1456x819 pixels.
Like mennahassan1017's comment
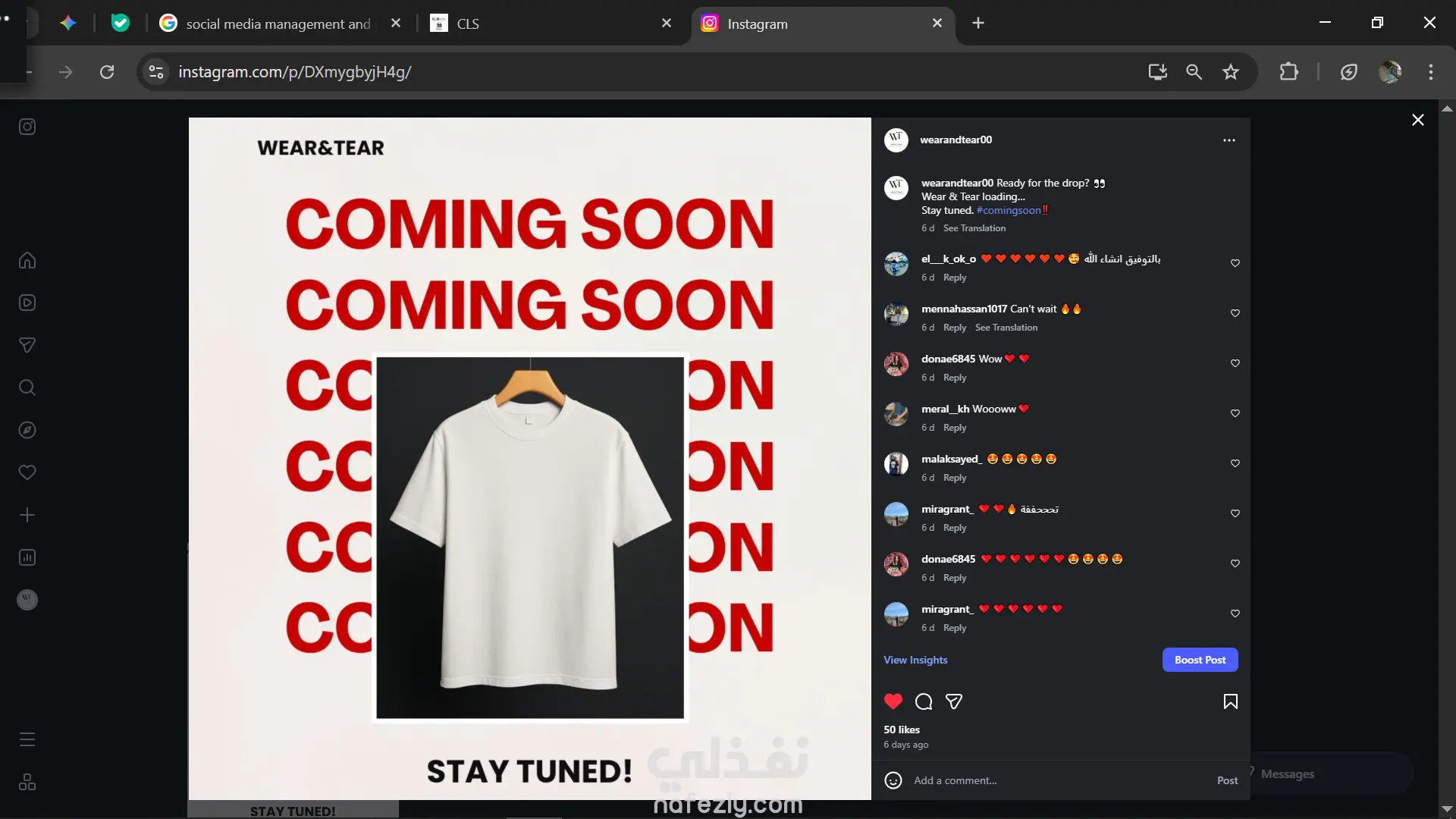(x=1235, y=313)
